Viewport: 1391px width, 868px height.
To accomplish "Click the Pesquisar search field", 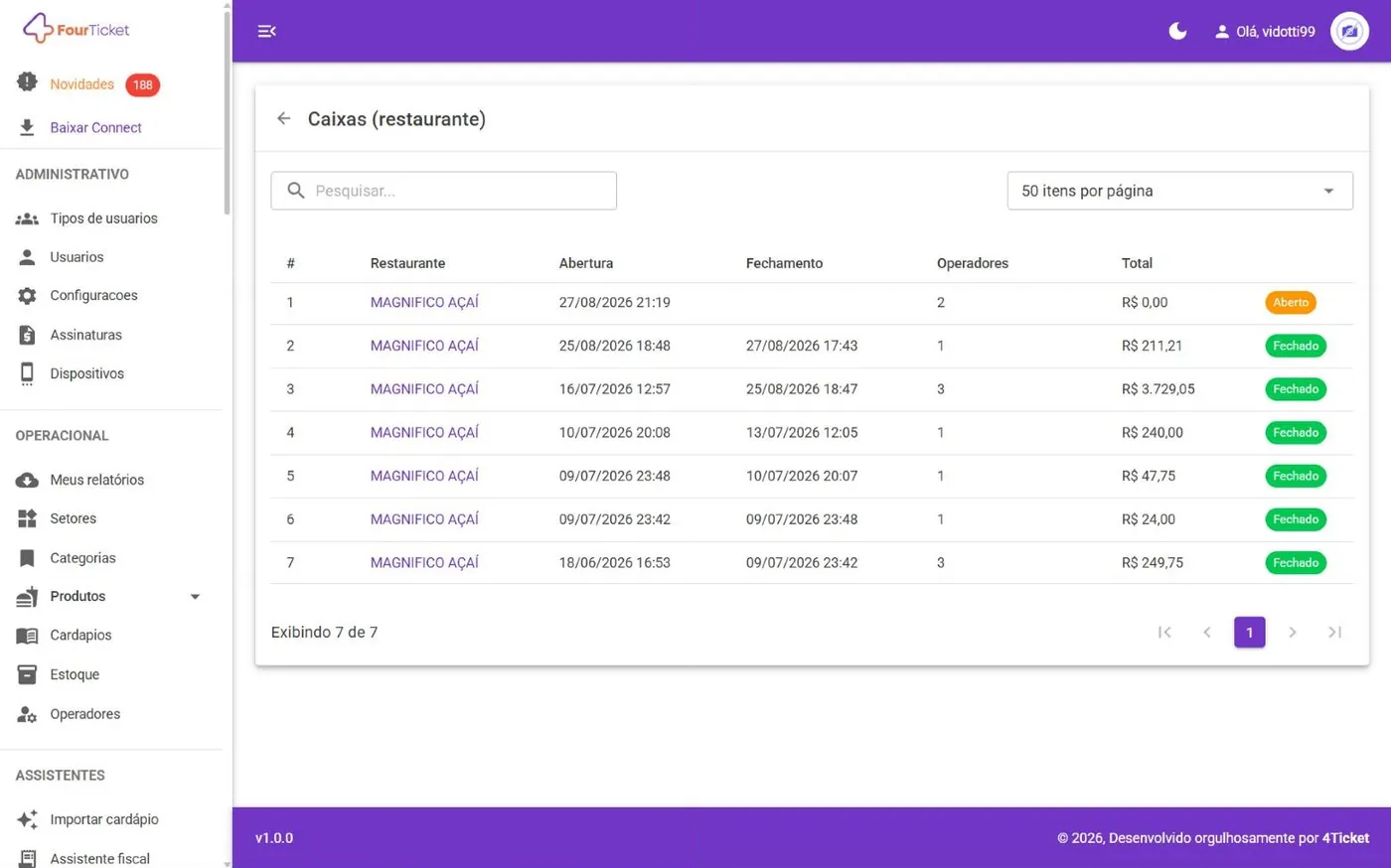I will (x=443, y=191).
